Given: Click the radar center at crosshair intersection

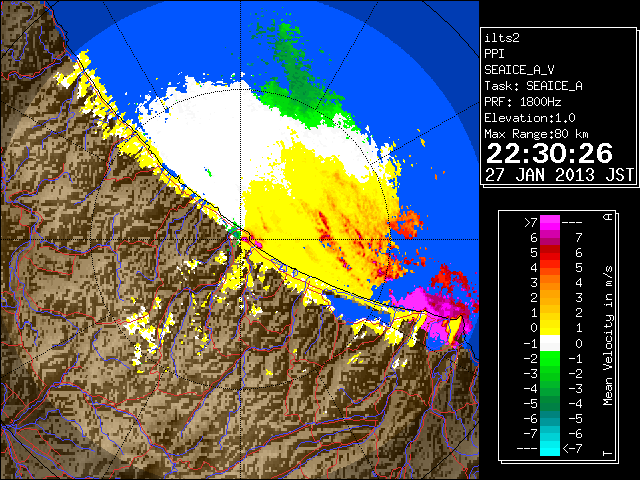Looking at the screenshot, I should tap(241, 240).
